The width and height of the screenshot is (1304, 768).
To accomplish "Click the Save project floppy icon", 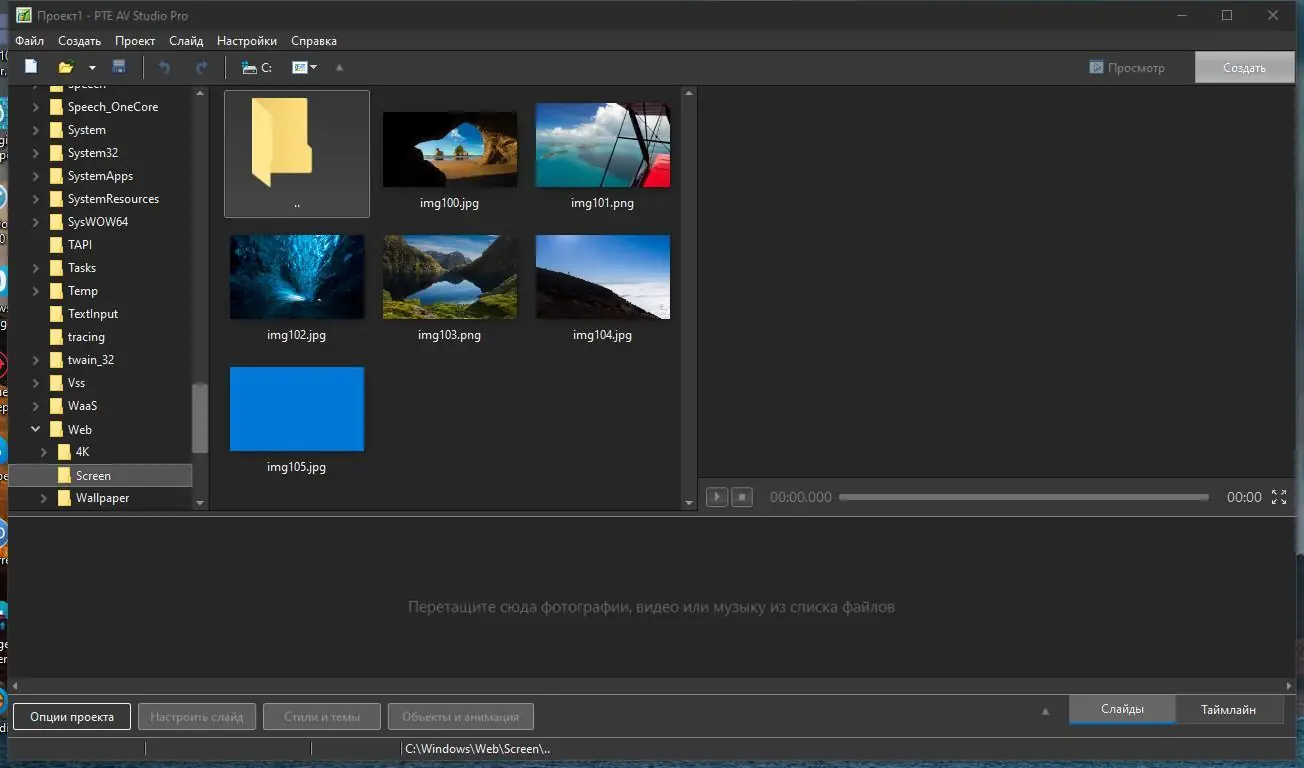I will pos(119,67).
